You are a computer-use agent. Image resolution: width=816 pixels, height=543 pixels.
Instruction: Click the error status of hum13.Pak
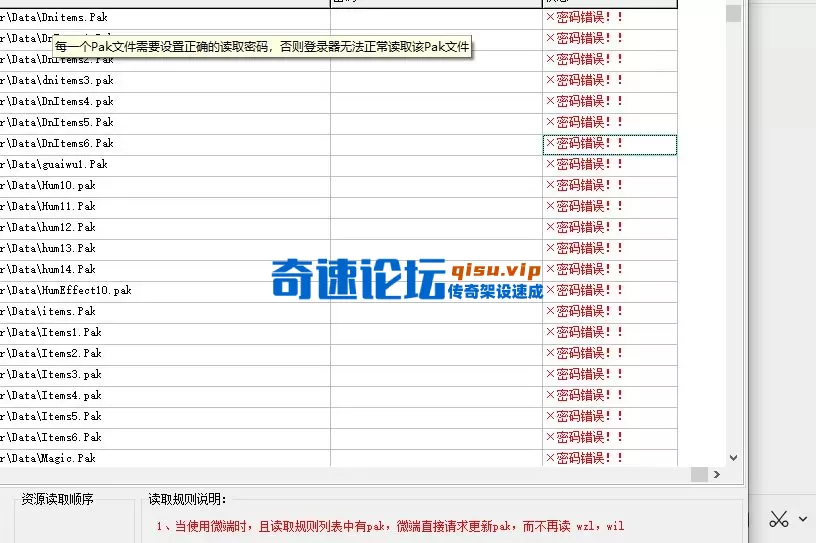pyautogui.click(x=584, y=249)
